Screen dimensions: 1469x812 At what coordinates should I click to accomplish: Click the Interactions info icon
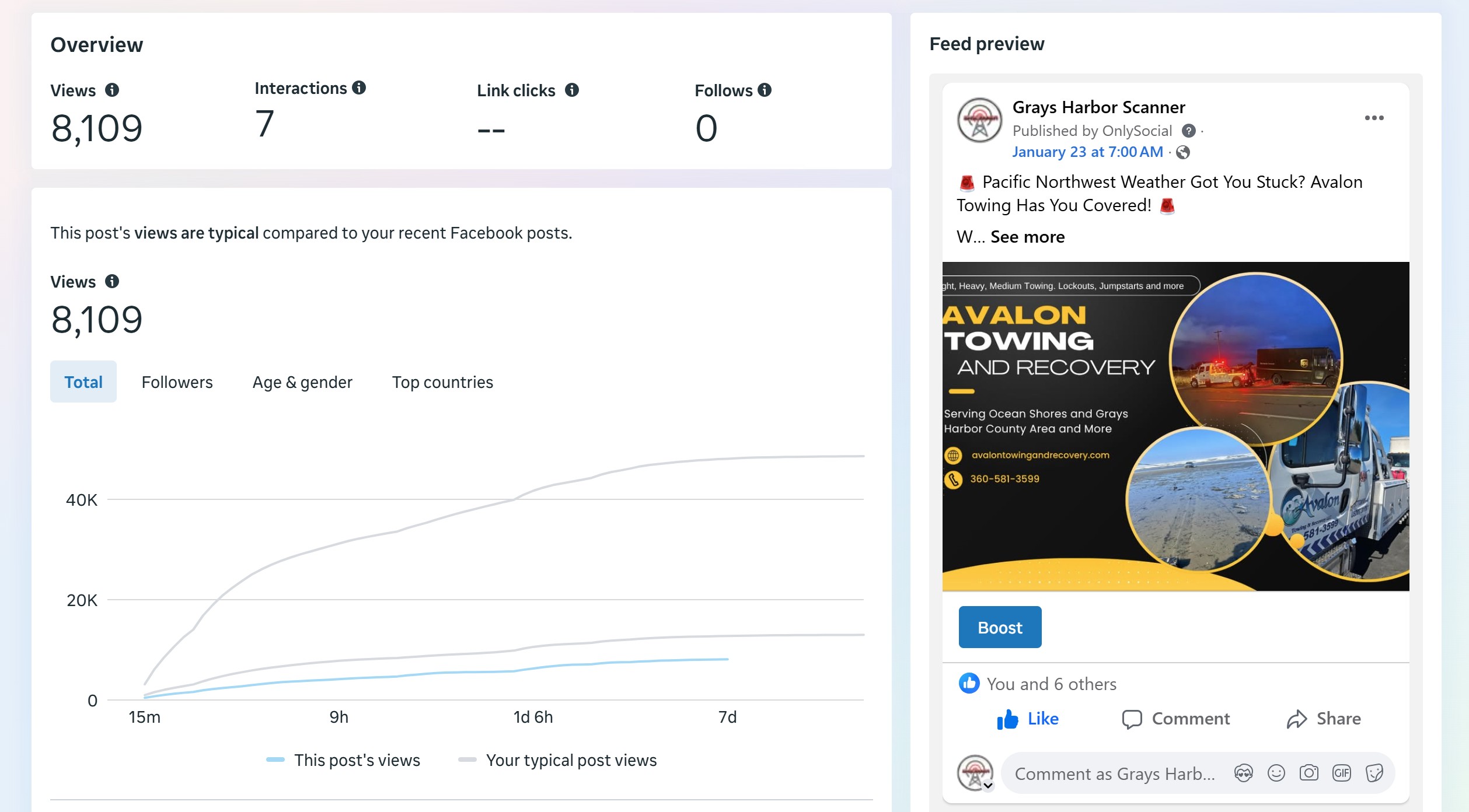point(359,88)
